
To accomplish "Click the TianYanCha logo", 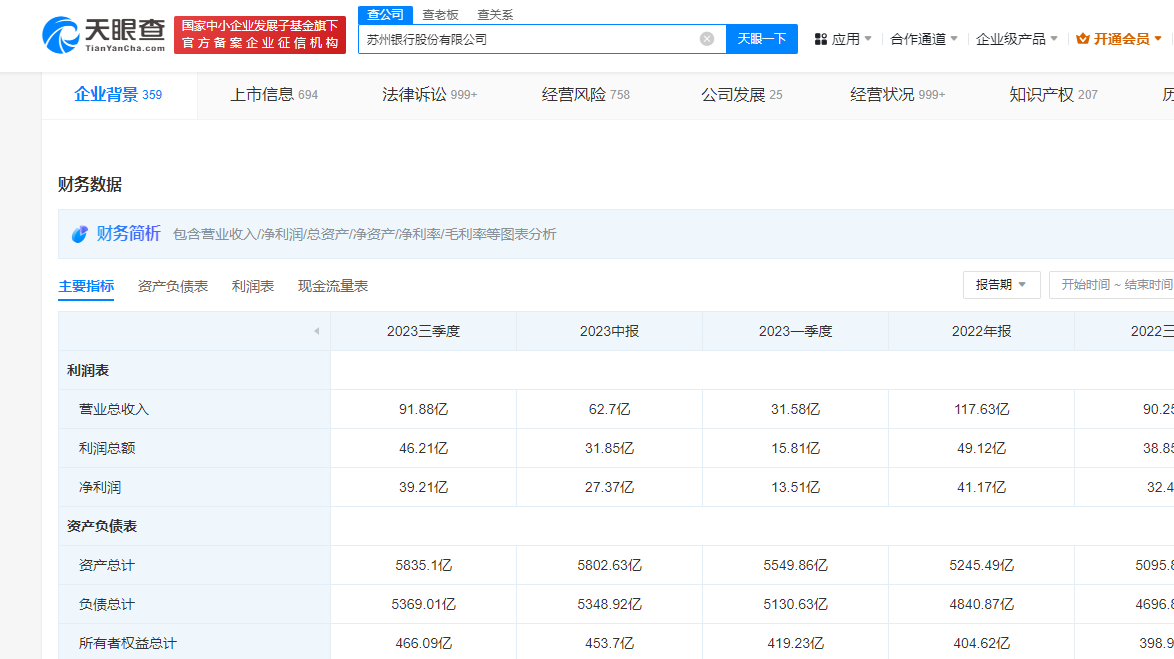I will (103, 34).
